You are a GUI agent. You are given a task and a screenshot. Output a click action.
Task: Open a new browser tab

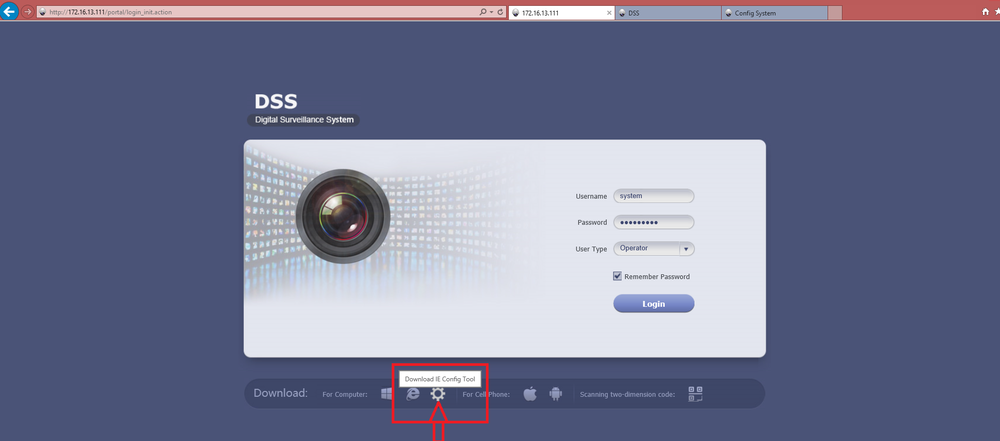835,13
